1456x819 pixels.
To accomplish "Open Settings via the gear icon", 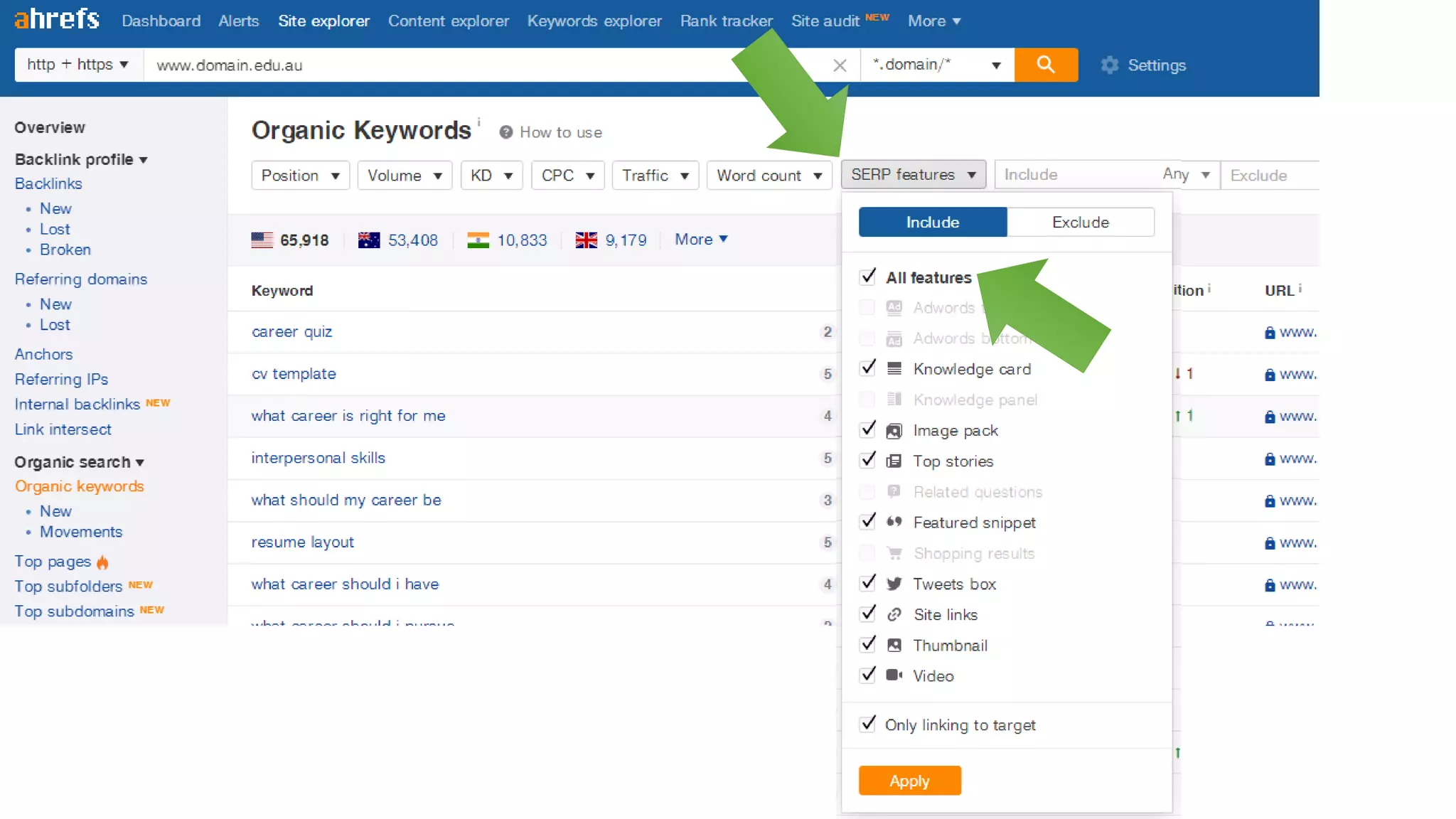I will (1109, 65).
